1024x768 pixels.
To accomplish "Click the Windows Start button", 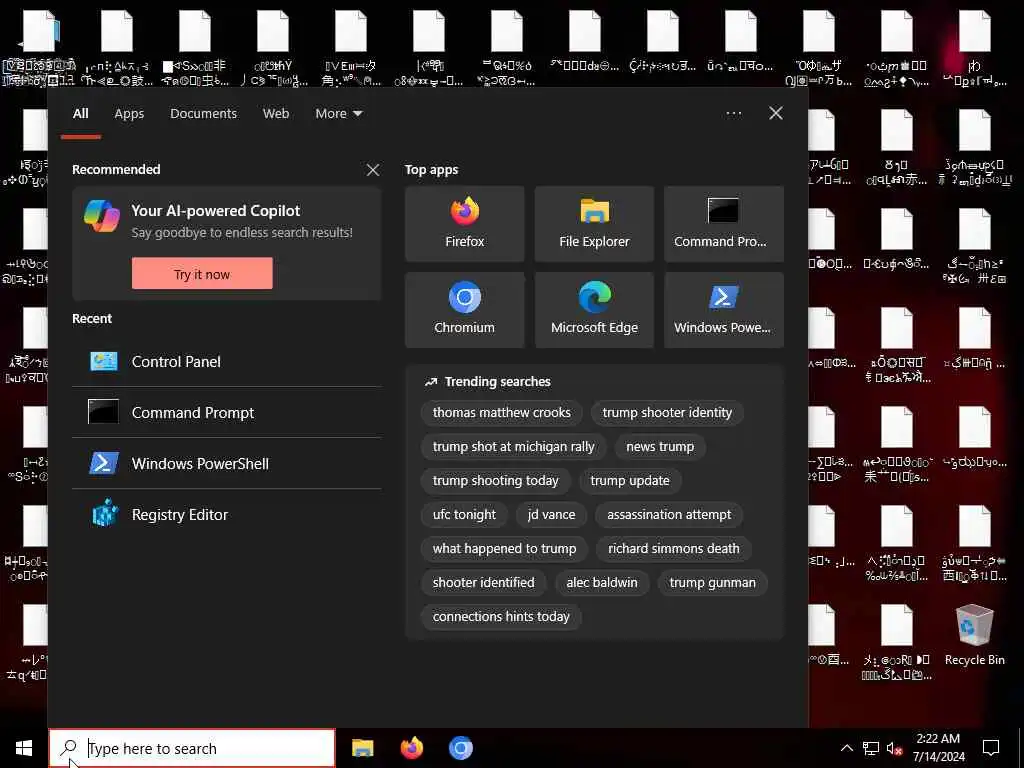I will [24, 748].
